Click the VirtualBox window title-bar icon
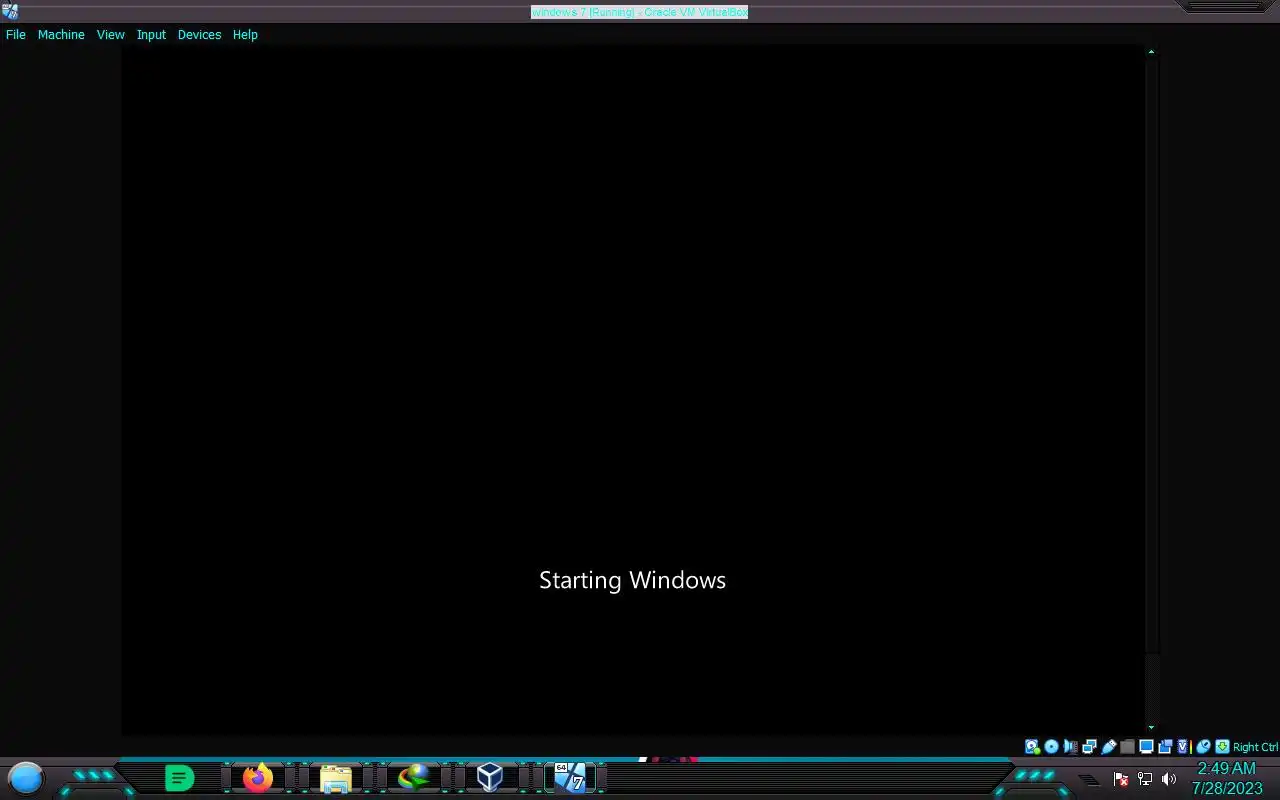This screenshot has height=800, width=1280. coord(10,11)
